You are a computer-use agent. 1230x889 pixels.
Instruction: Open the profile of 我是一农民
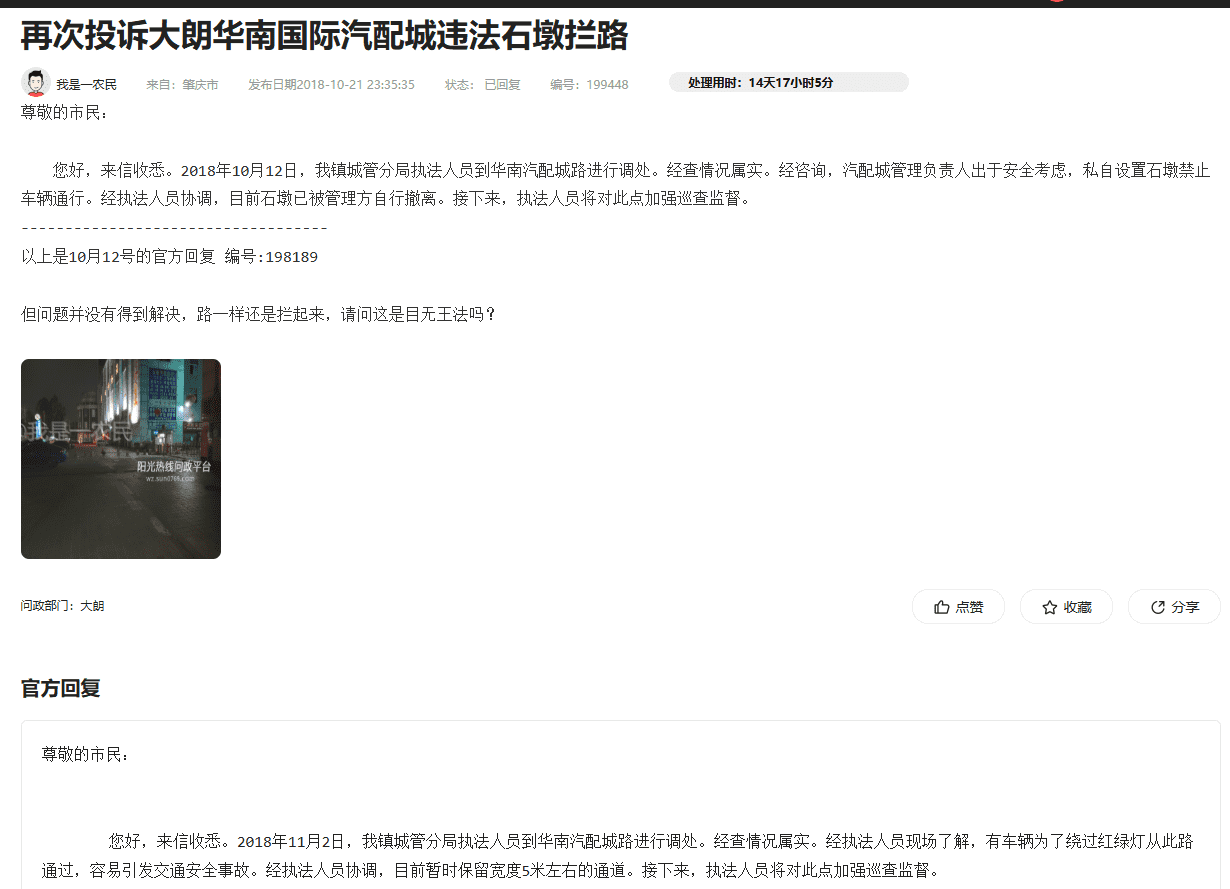point(86,85)
